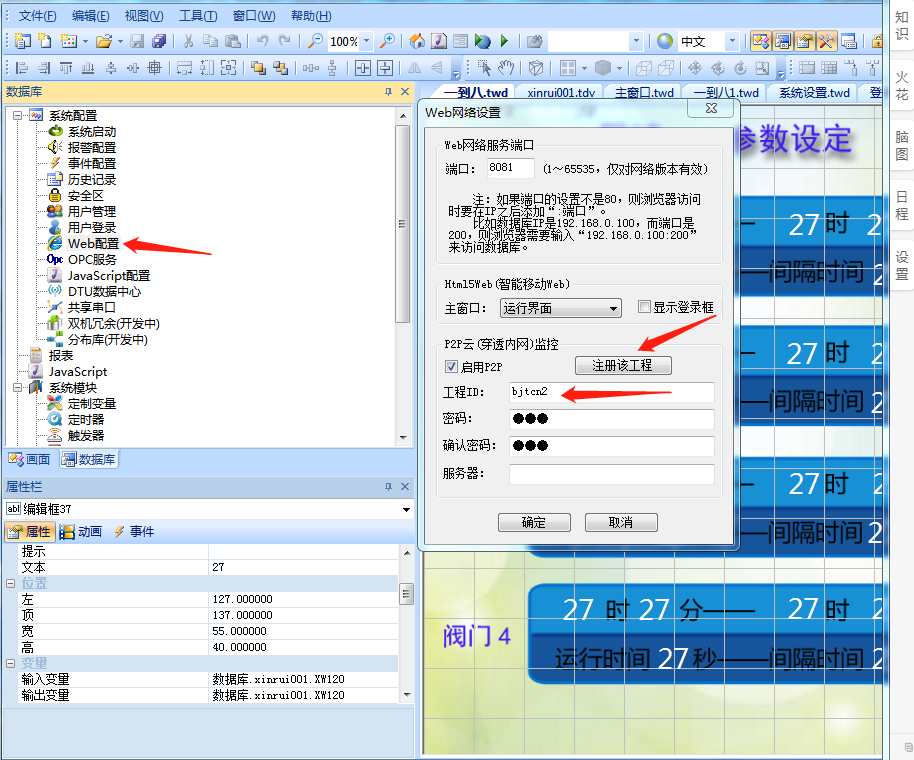Click the 端口 port input field
The height and width of the screenshot is (760, 914).
[x=511, y=168]
